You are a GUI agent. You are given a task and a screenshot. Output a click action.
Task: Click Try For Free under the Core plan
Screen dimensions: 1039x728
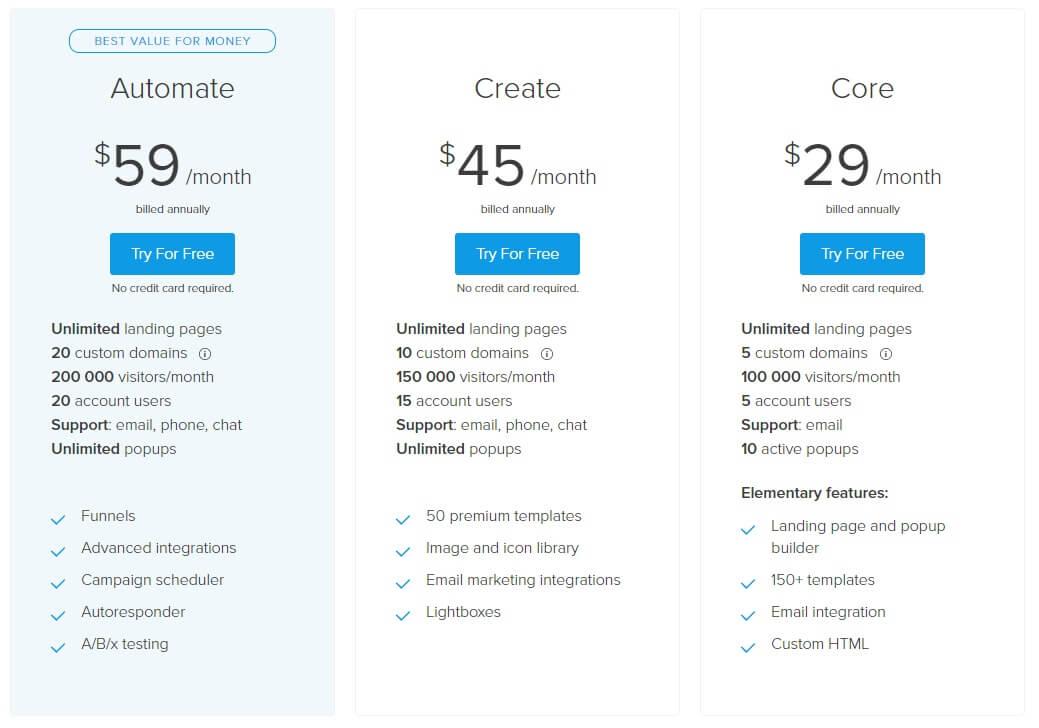[862, 254]
